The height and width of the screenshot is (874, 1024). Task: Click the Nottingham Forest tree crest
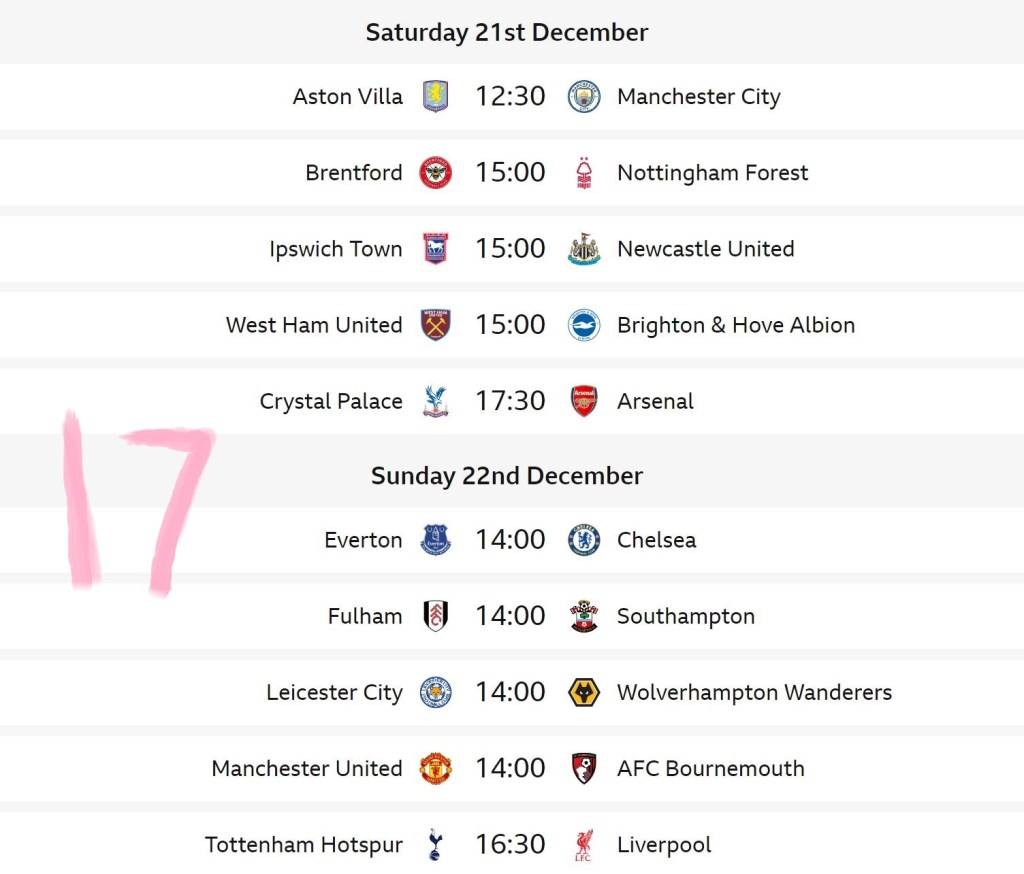(x=584, y=173)
